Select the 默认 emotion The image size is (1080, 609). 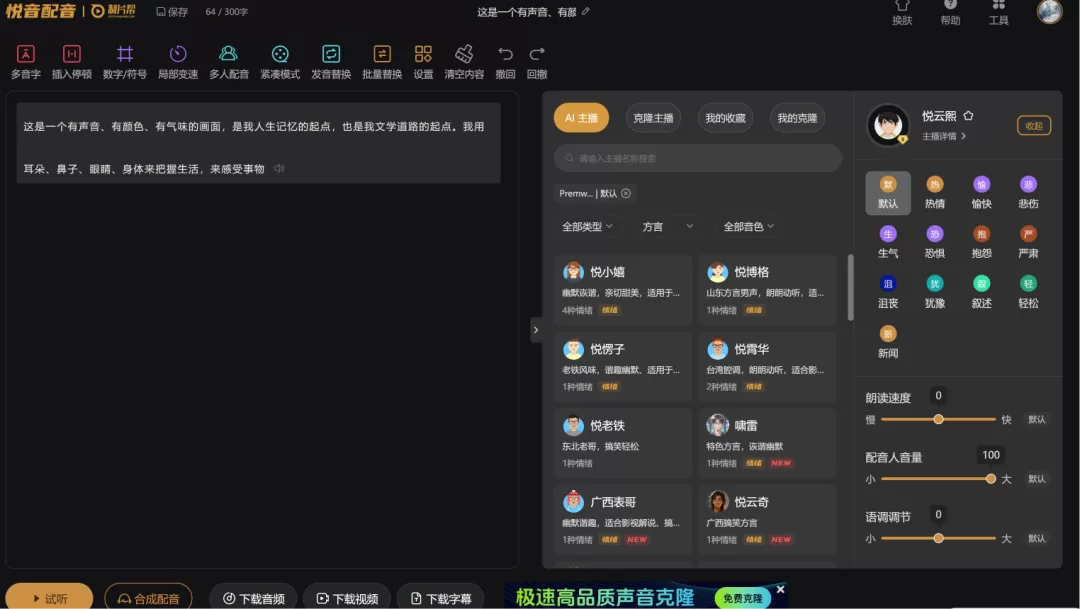pyautogui.click(x=888, y=193)
